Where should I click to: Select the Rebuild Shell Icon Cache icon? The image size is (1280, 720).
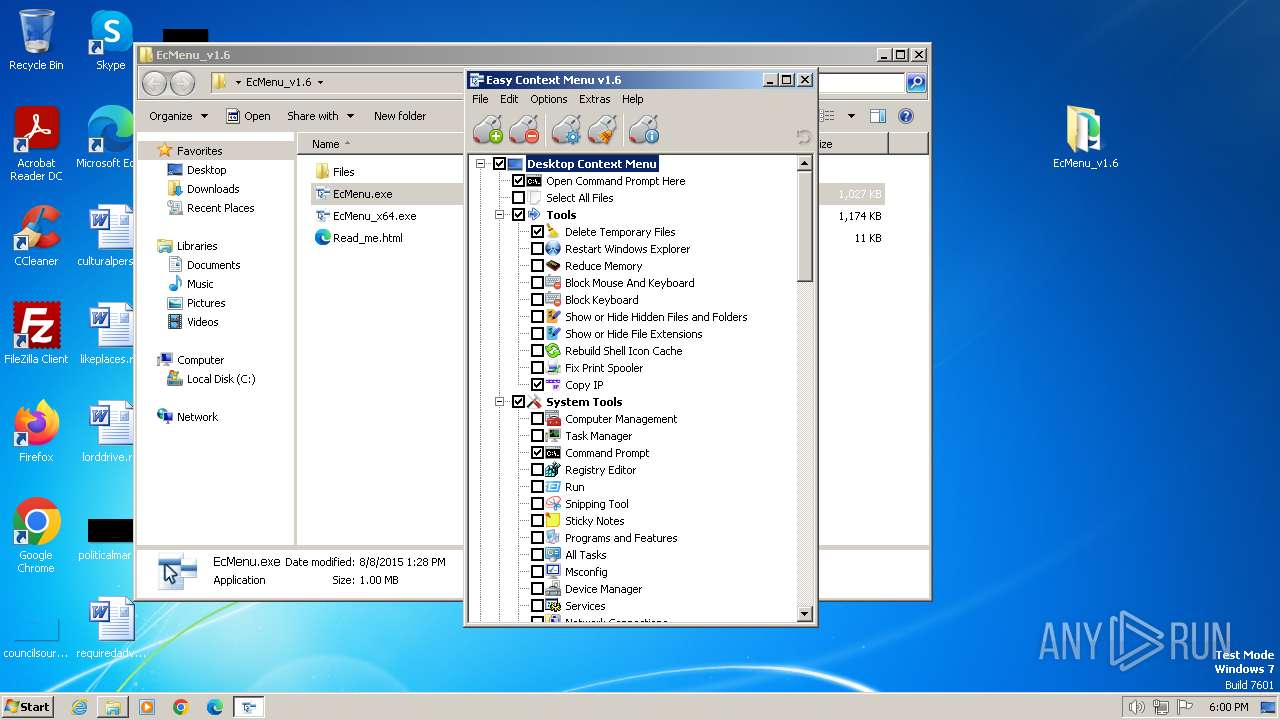point(553,351)
